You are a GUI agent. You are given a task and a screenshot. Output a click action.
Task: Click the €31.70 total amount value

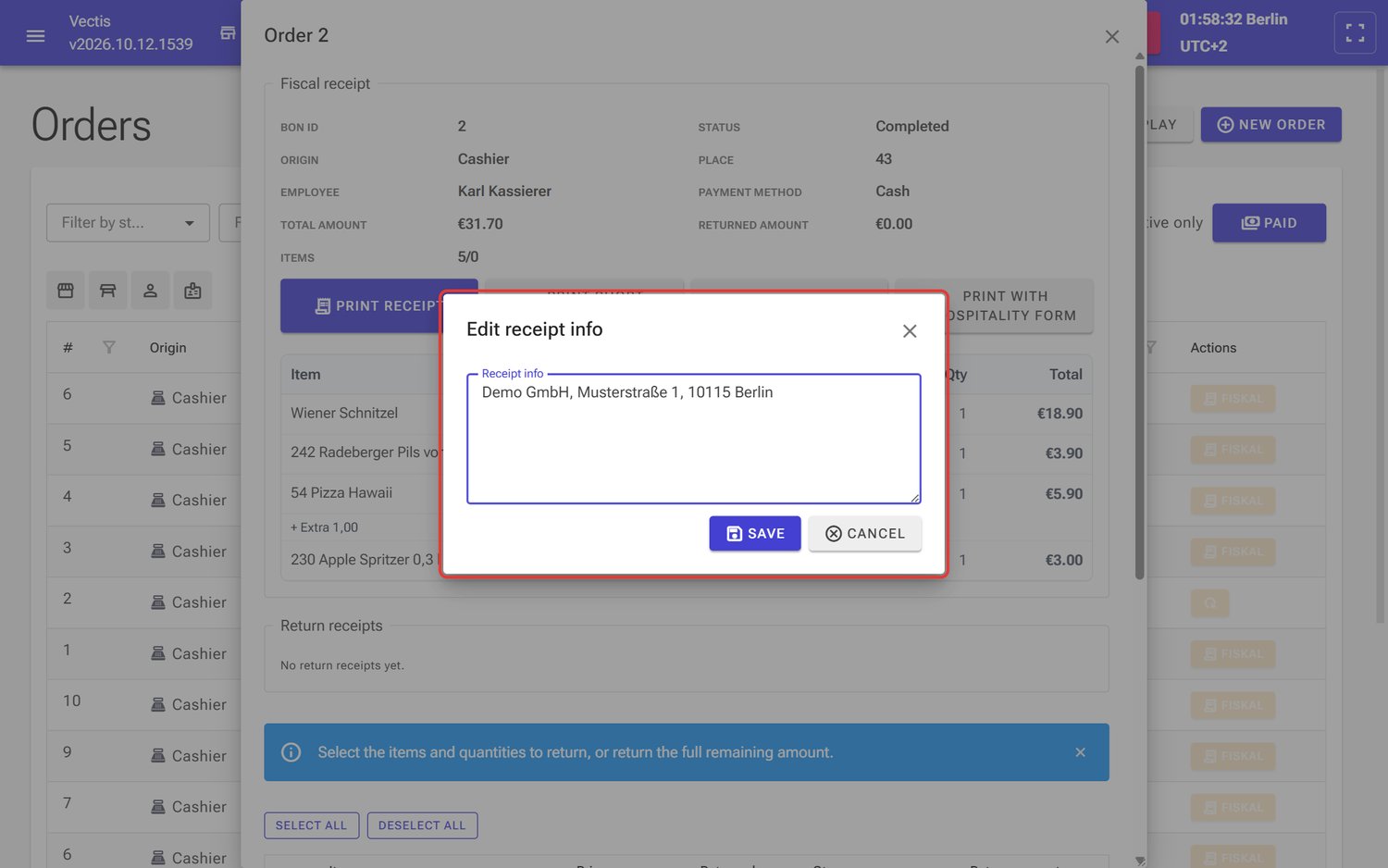point(480,224)
